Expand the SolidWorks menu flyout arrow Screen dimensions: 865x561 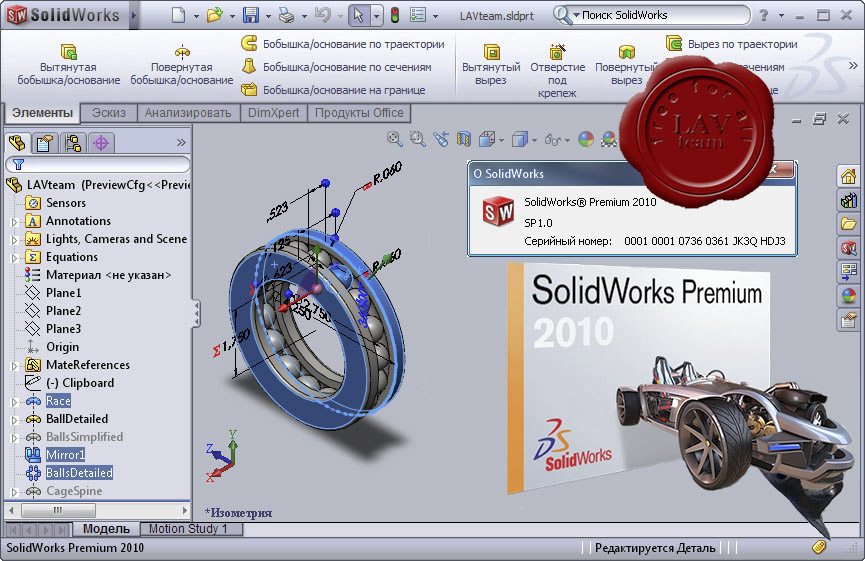(x=134, y=15)
